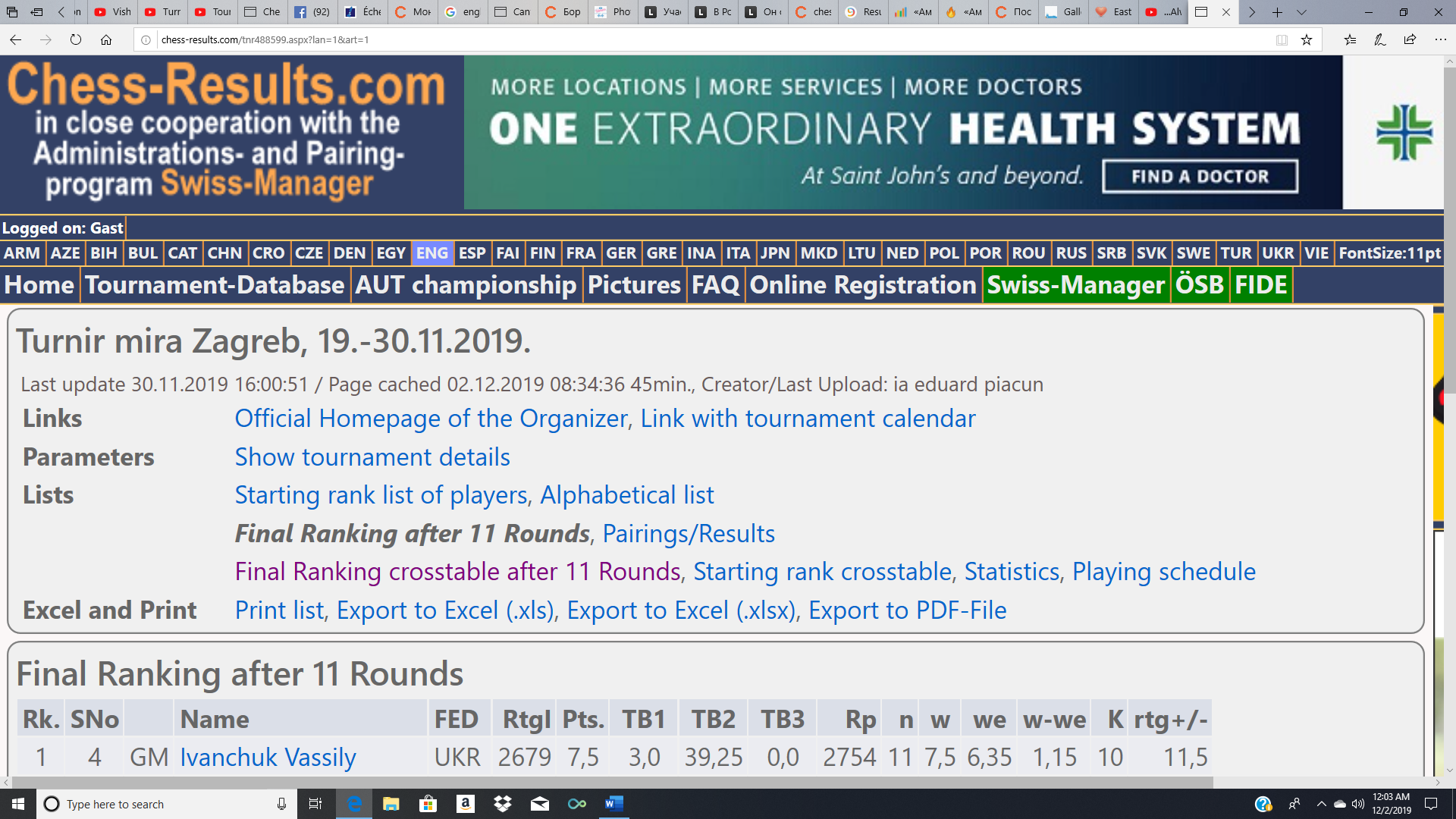Image resolution: width=1456 pixels, height=819 pixels.
Task: Open Edge Settings and more menu
Action: (x=1440, y=39)
